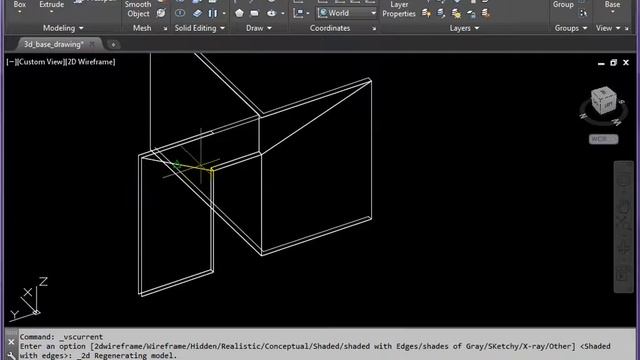Choose the X-ray option in command line

pos(537,346)
